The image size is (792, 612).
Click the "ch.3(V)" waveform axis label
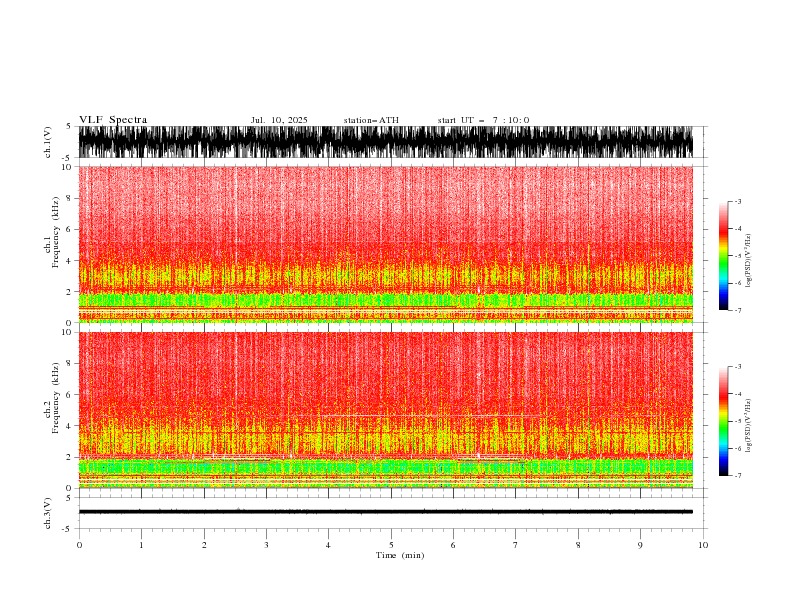point(48,513)
